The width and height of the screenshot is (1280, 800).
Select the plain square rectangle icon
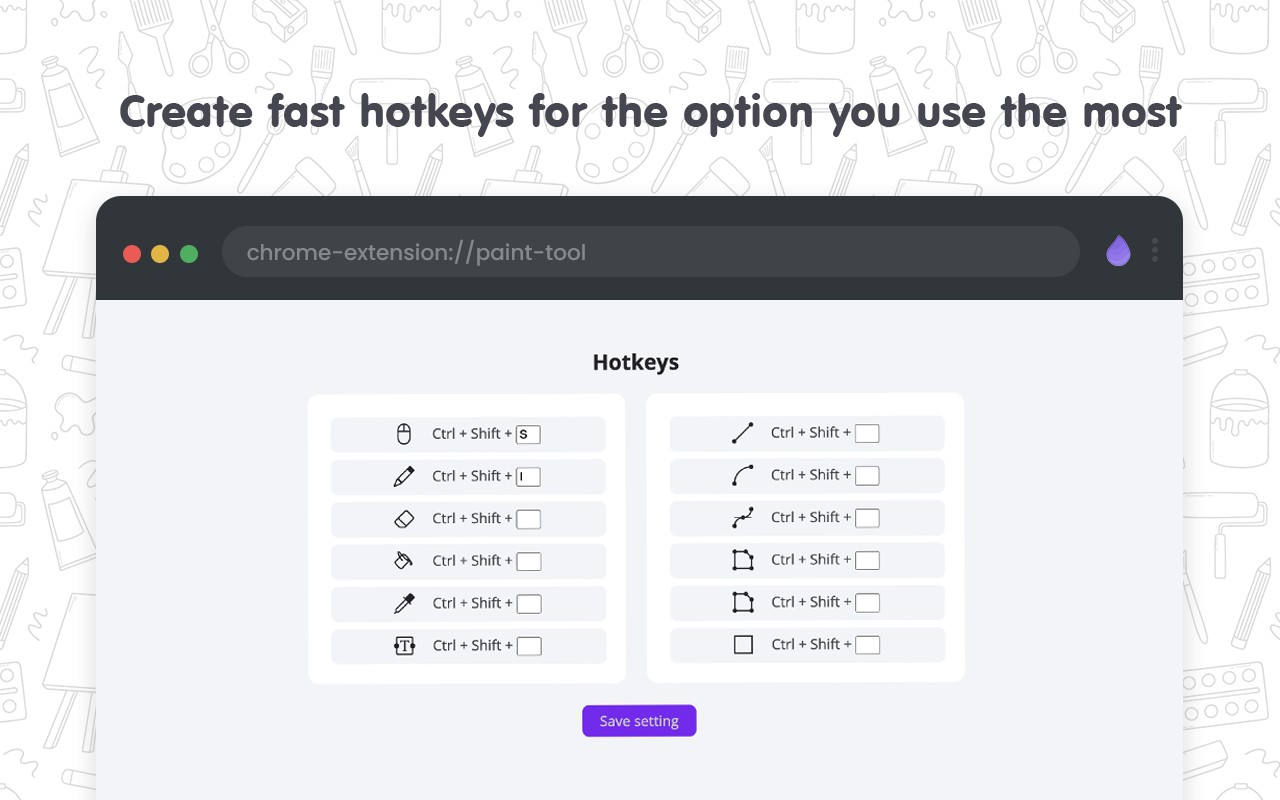coord(743,645)
